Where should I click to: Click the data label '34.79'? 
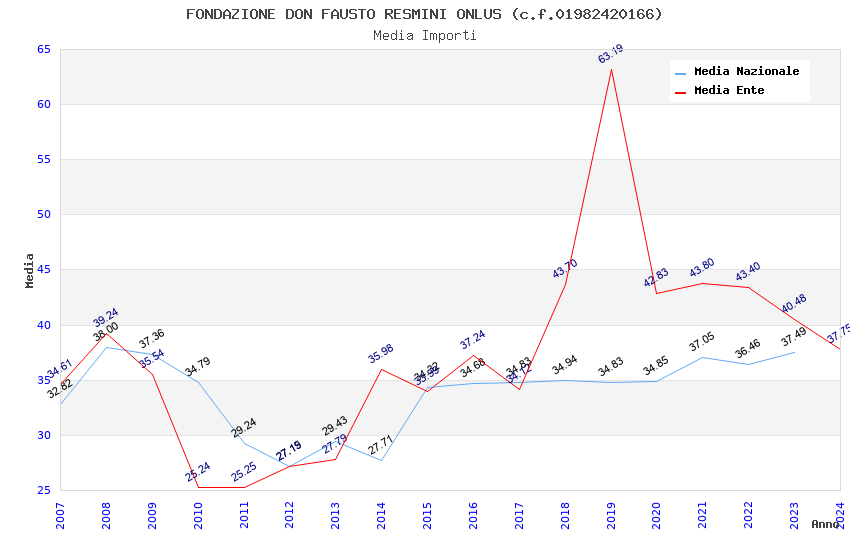click(x=197, y=367)
